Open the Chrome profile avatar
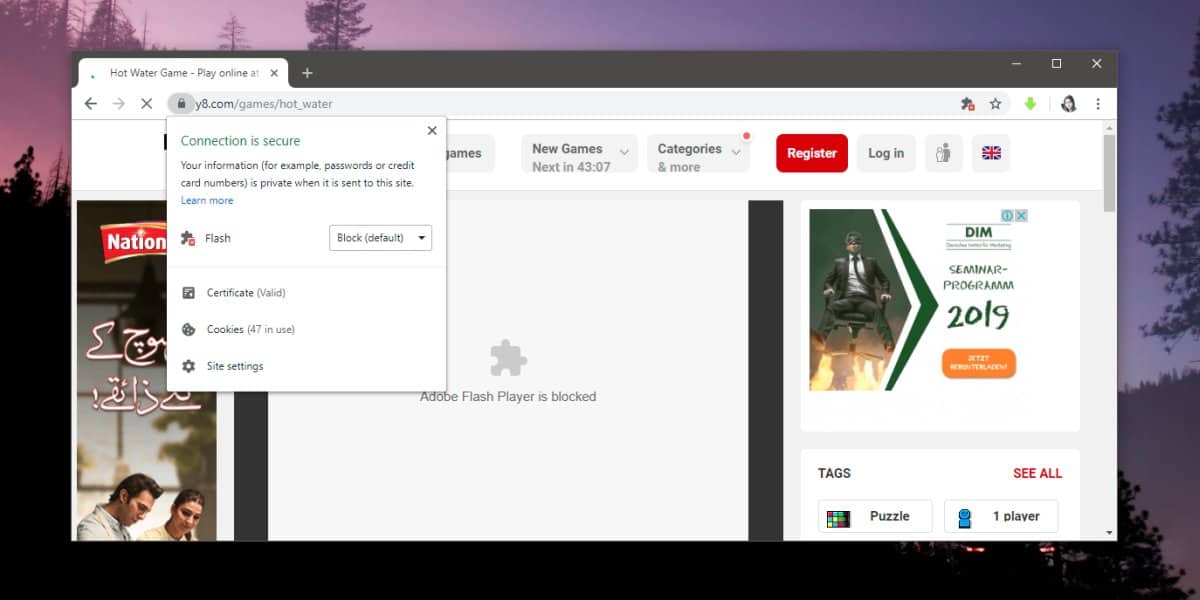Screen dimensions: 1200x600 (x=1068, y=103)
